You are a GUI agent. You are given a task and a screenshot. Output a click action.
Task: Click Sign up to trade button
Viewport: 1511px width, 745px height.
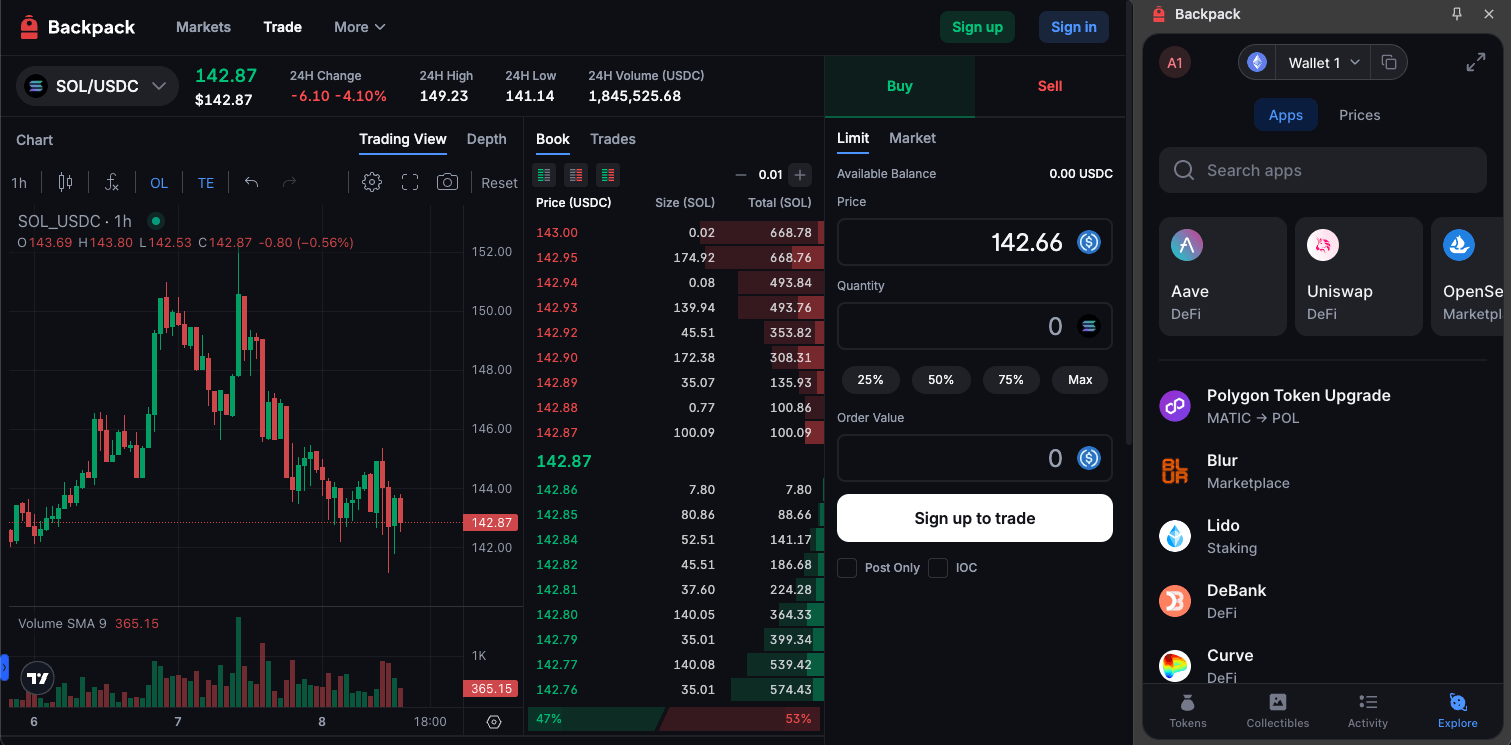pos(975,518)
